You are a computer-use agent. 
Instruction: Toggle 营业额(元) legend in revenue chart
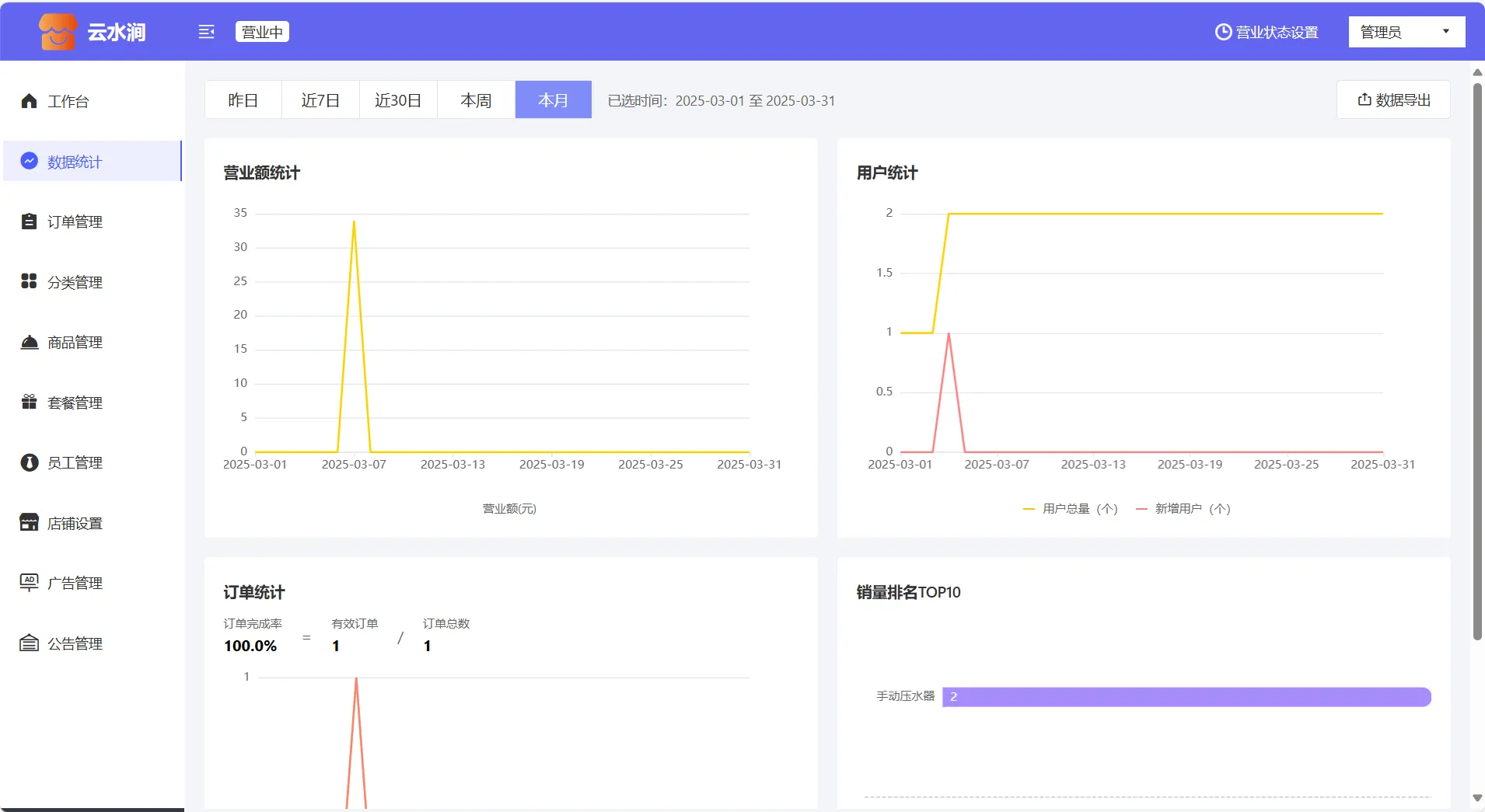pos(509,509)
